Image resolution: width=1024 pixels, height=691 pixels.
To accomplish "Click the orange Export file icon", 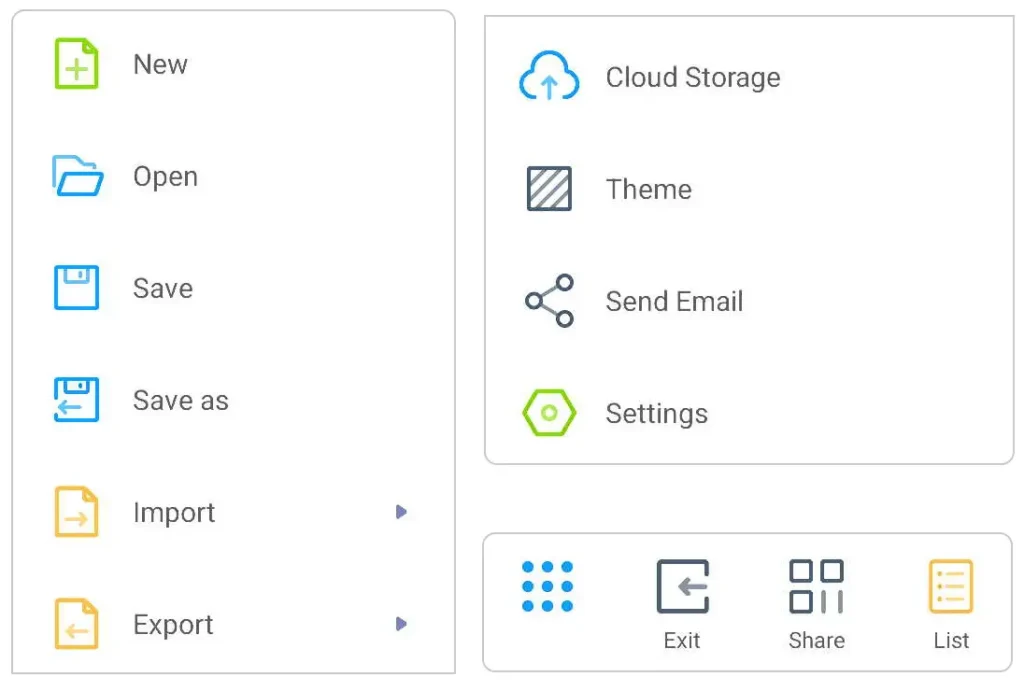I will 76,624.
